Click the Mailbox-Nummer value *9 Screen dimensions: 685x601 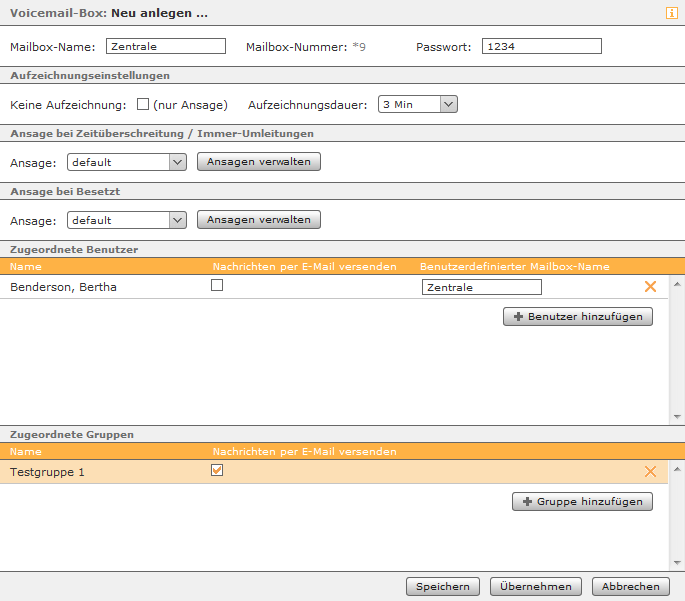tap(359, 47)
